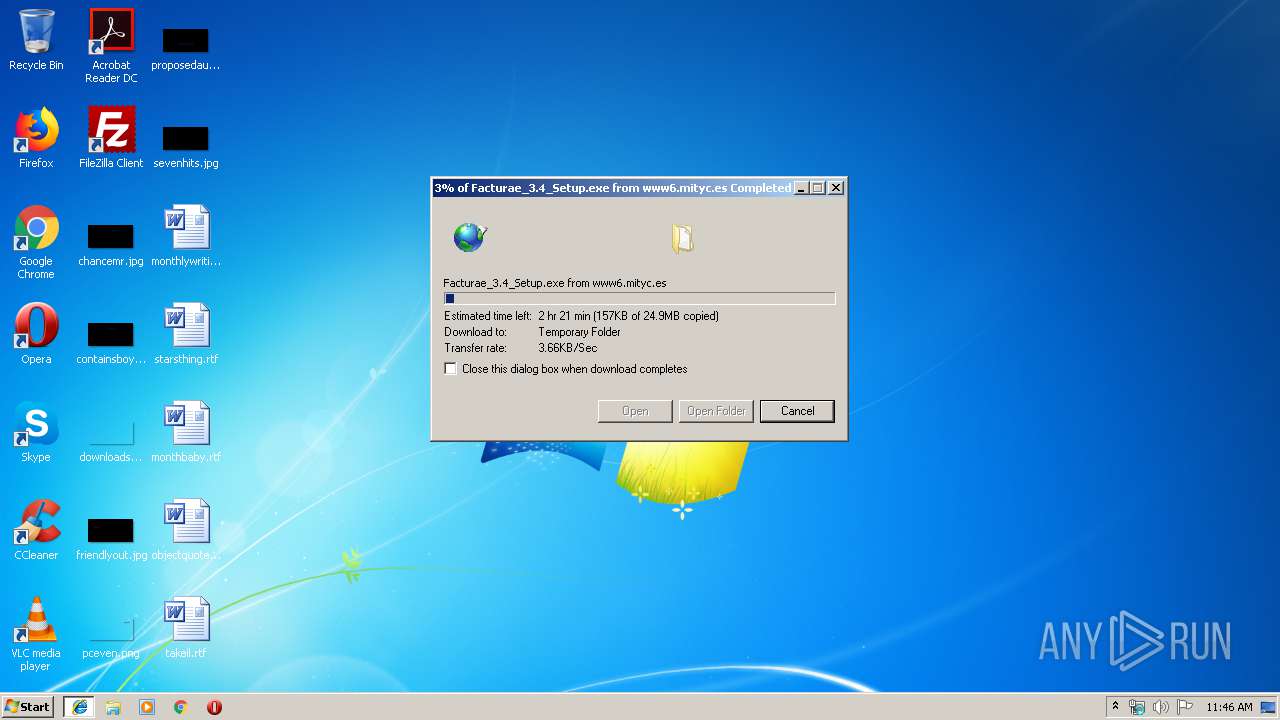Screen dimensions: 1280x720
Task: Click the disabled Open button
Action: point(635,411)
